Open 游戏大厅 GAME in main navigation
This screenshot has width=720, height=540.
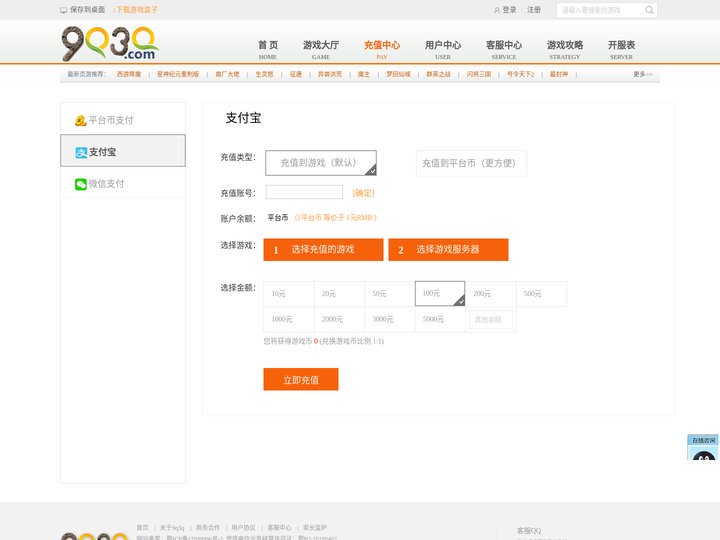point(321,50)
